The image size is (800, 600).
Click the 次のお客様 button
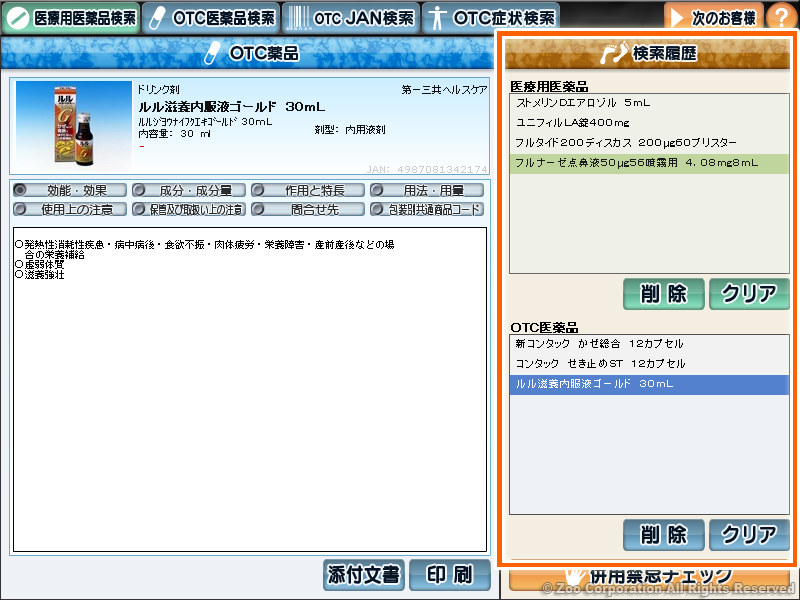(713, 18)
